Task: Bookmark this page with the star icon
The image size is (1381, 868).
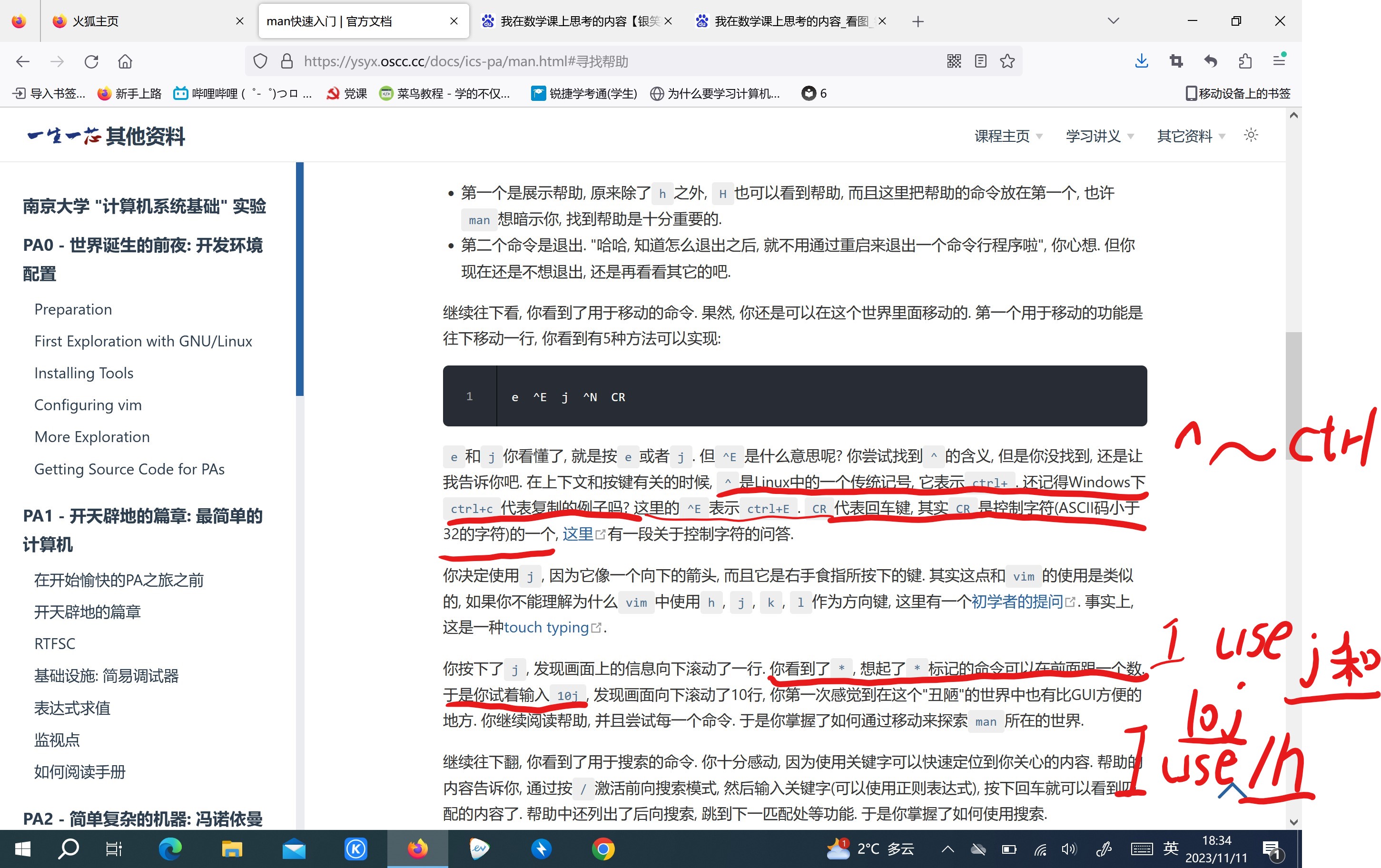Action: (1007, 61)
